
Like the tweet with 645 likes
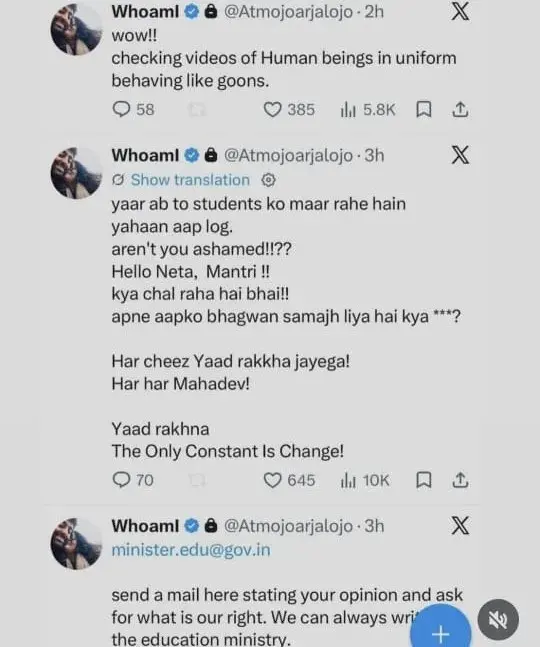[289, 480]
